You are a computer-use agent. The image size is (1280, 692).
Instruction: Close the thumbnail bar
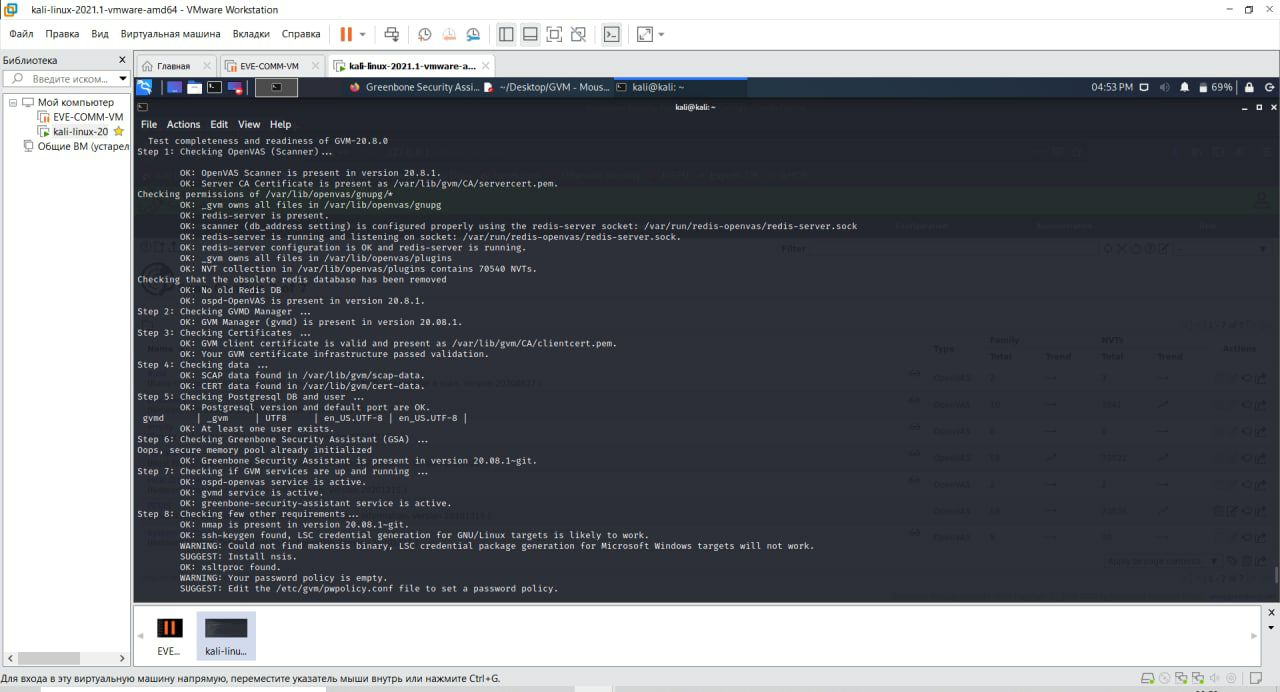pyautogui.click(x=1271, y=612)
